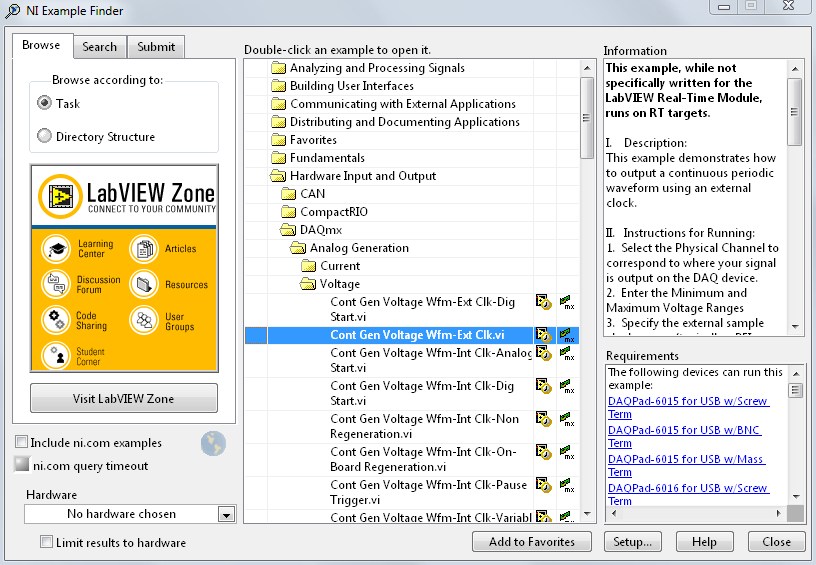
Task: Open the Student Corner icon
Action: (x=57, y=356)
